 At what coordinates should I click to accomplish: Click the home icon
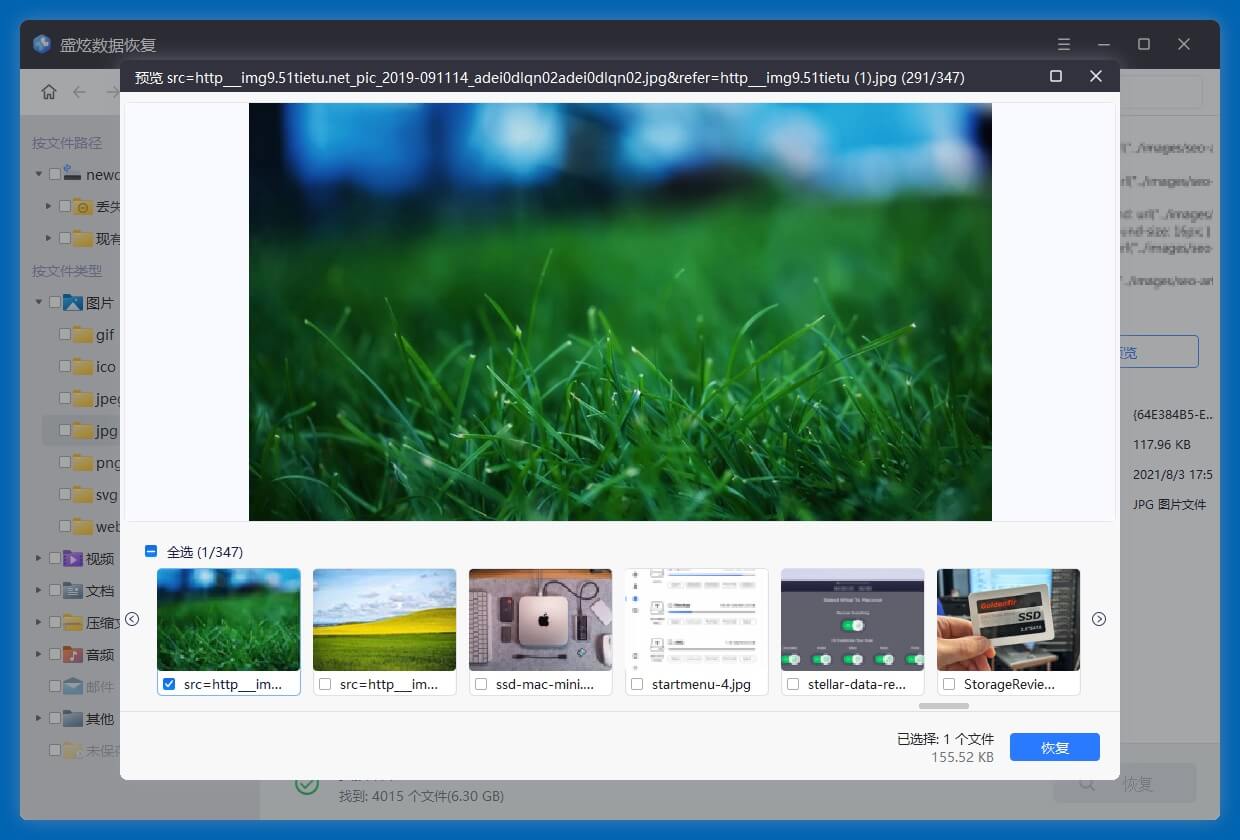coord(49,92)
